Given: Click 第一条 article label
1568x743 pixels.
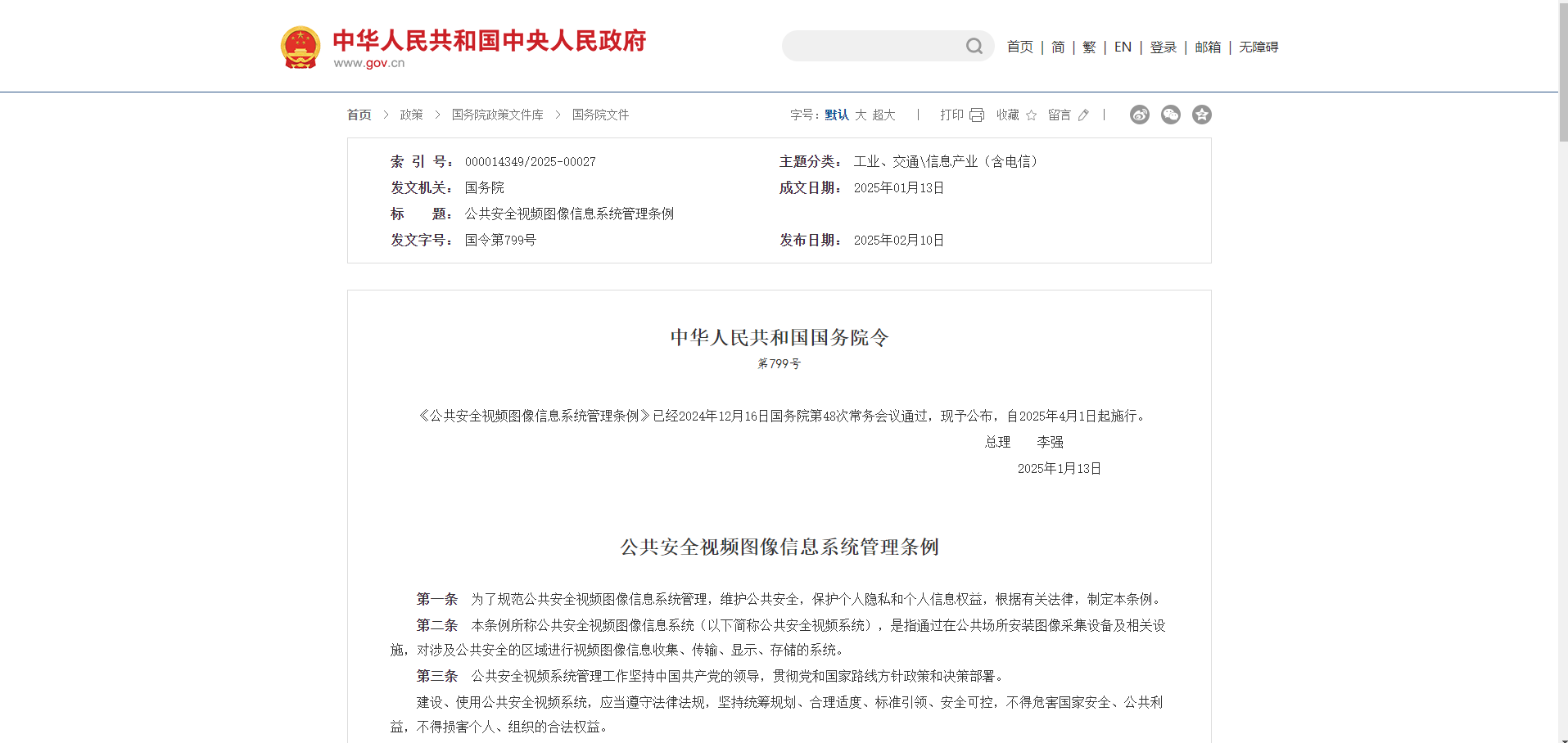Looking at the screenshot, I should 437,599.
